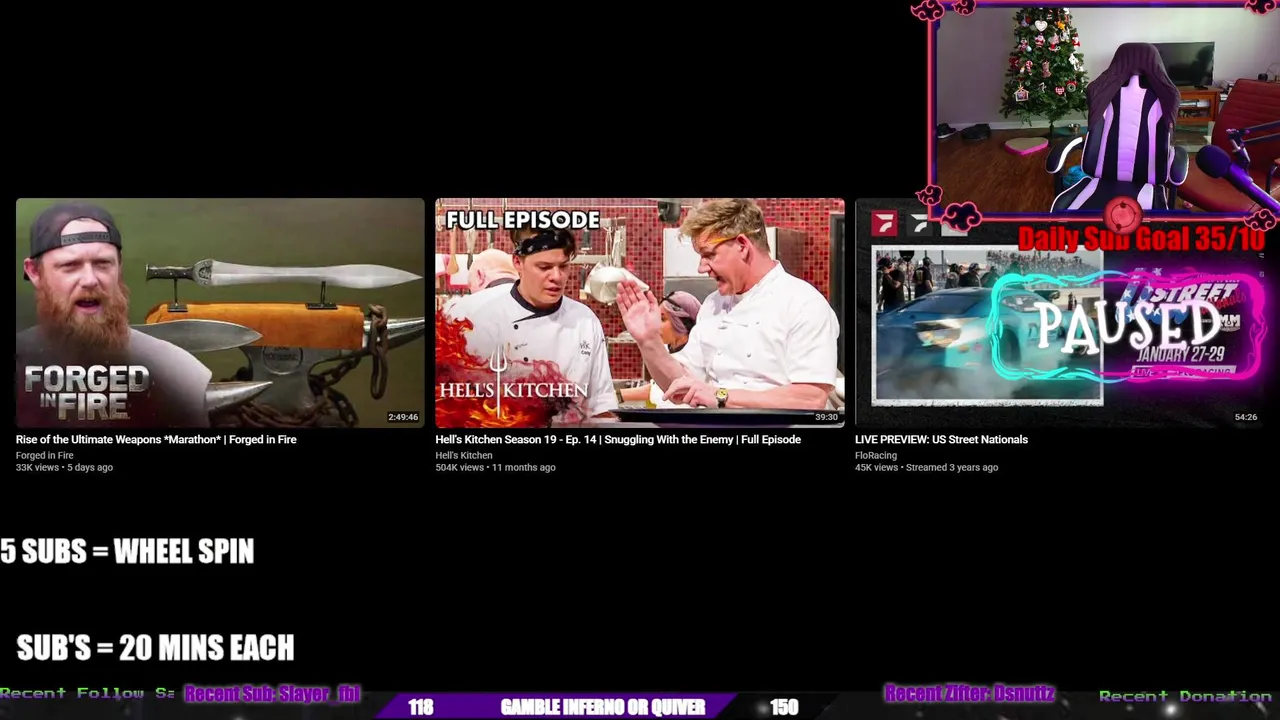
Task: Click the 54:26 duration badge
Action: pos(1246,417)
